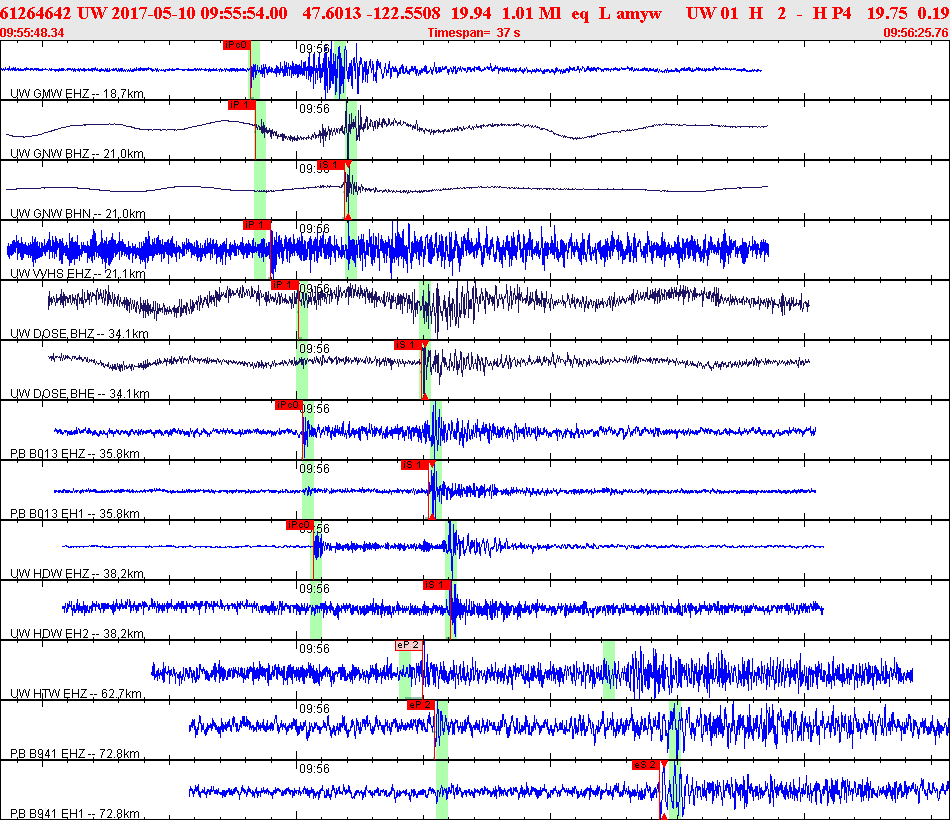The width and height of the screenshot is (950, 820).
Task: Select the iS 1 pick flag on GNW BHN
Action: pos(331,165)
